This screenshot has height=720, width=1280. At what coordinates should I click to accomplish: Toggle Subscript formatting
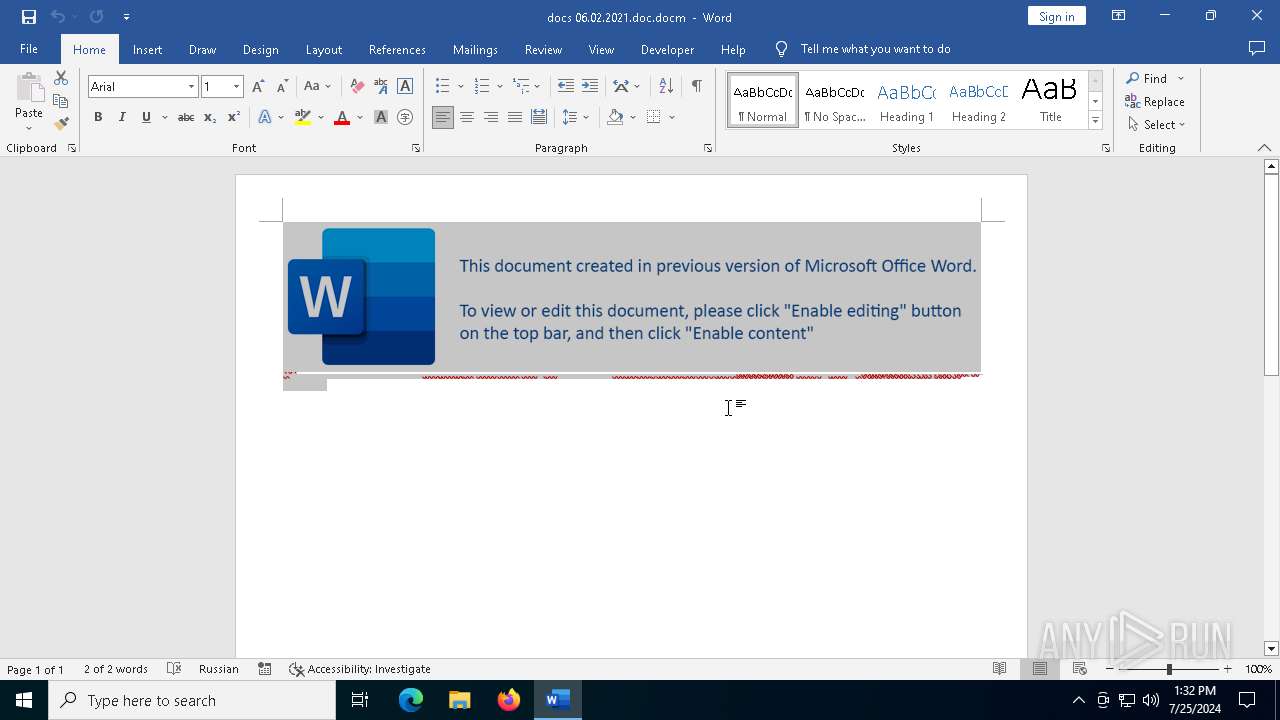pos(210,117)
